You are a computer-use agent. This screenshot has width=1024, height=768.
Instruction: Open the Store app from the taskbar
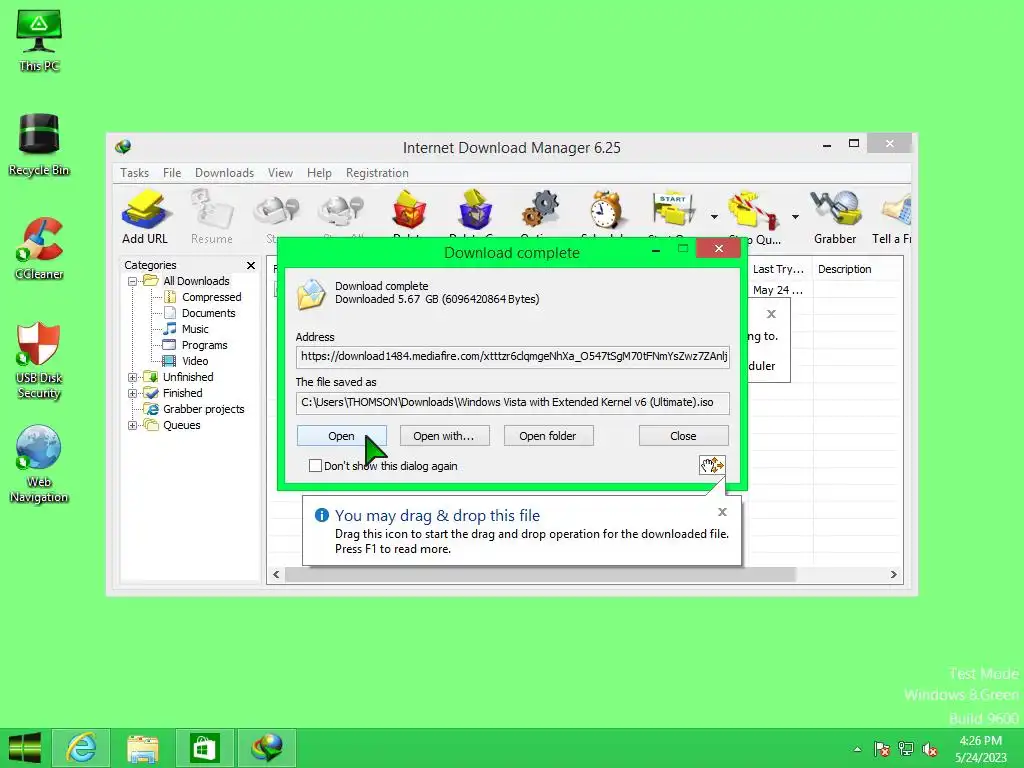click(204, 748)
